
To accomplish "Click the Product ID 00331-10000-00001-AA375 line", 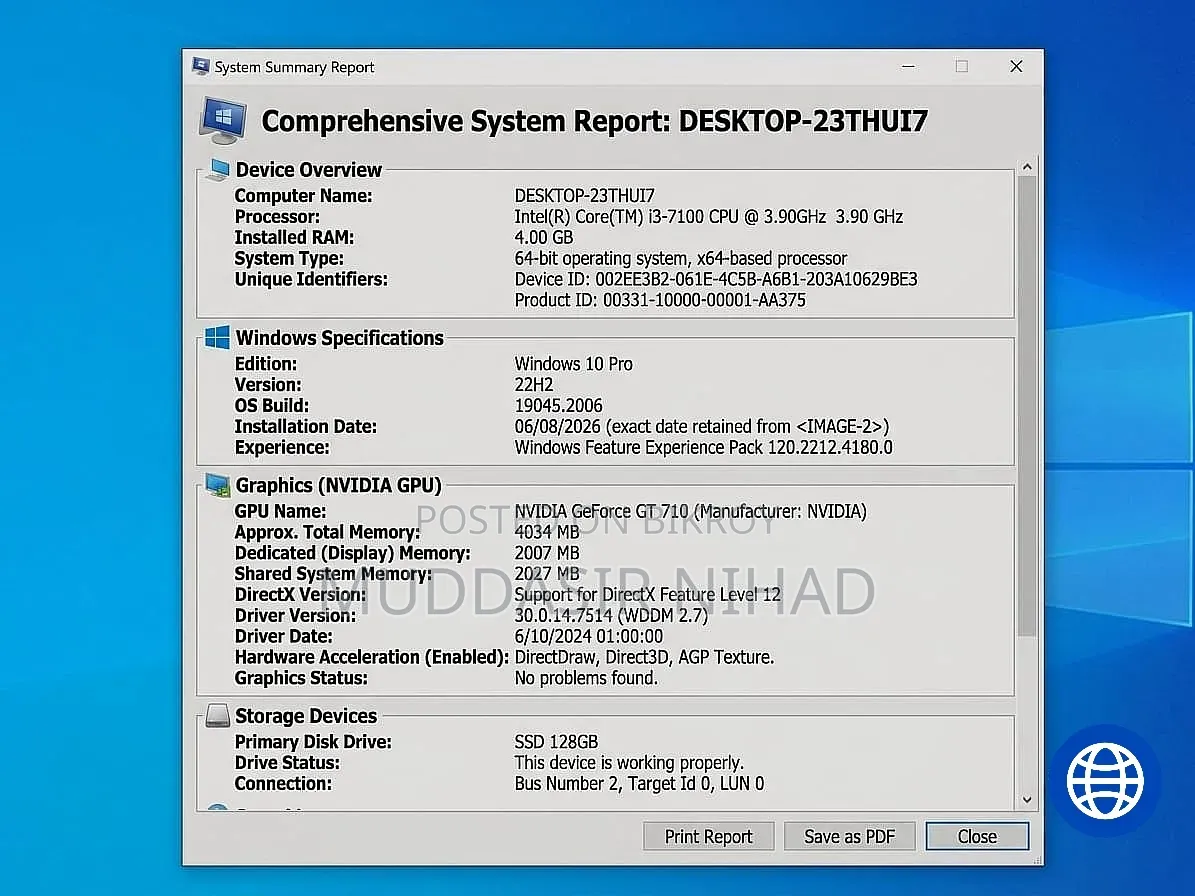I will pyautogui.click(x=660, y=300).
